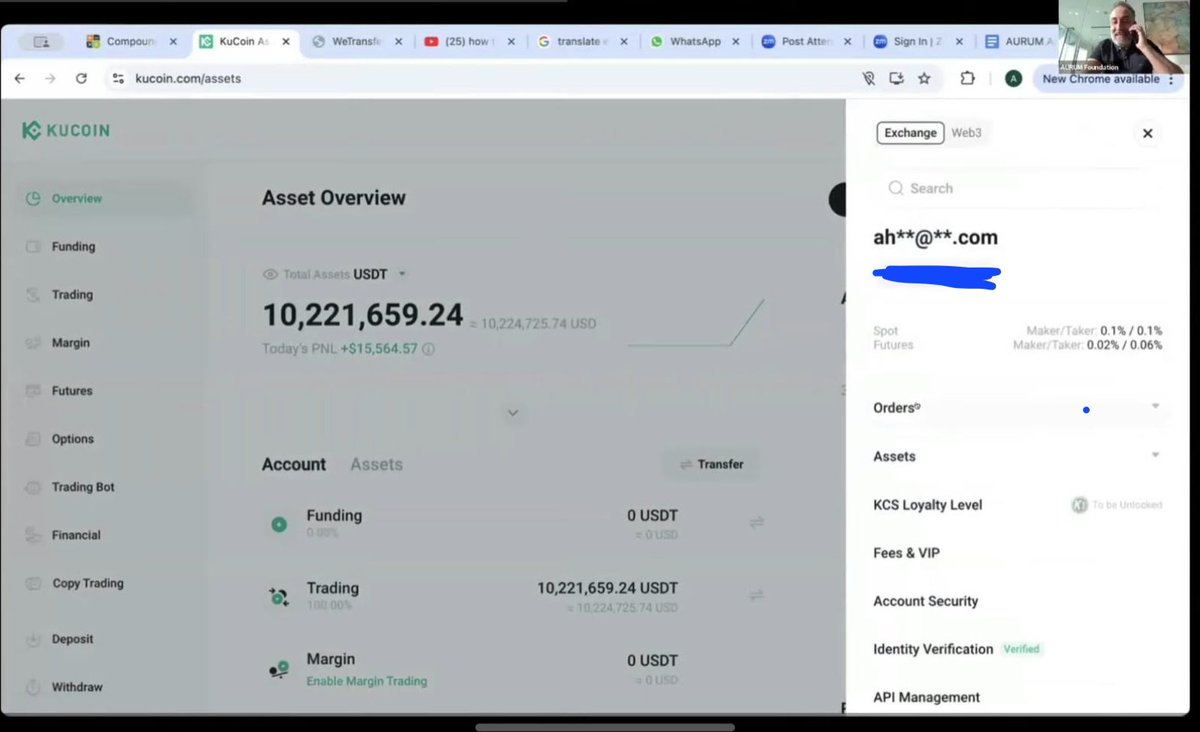Click the Withdraw sidebar icon

pyautogui.click(x=33, y=687)
